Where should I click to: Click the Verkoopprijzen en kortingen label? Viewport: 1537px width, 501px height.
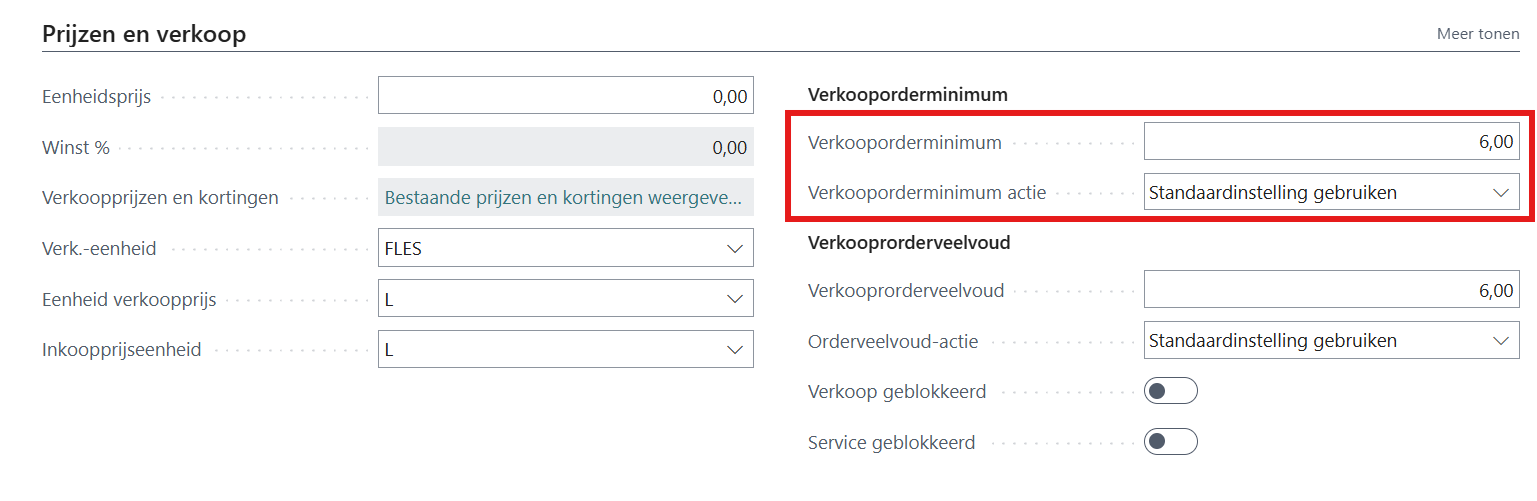click(x=160, y=198)
